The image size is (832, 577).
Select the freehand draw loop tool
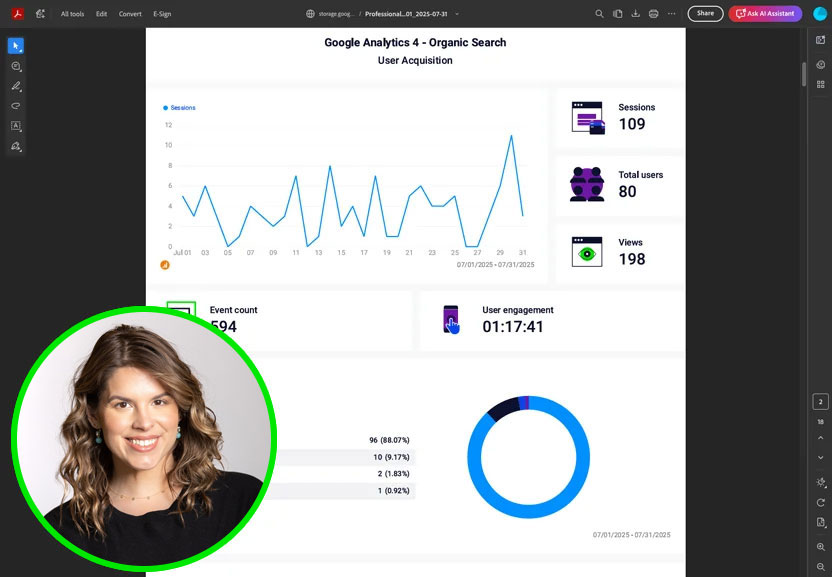16,106
